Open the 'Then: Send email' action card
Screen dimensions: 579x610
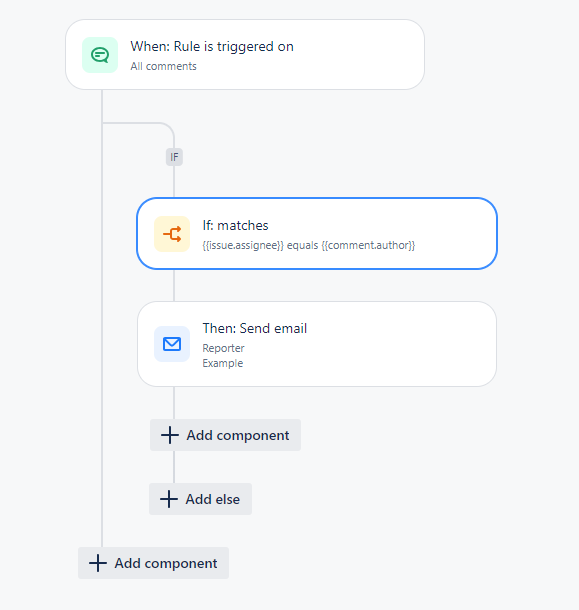click(x=317, y=344)
